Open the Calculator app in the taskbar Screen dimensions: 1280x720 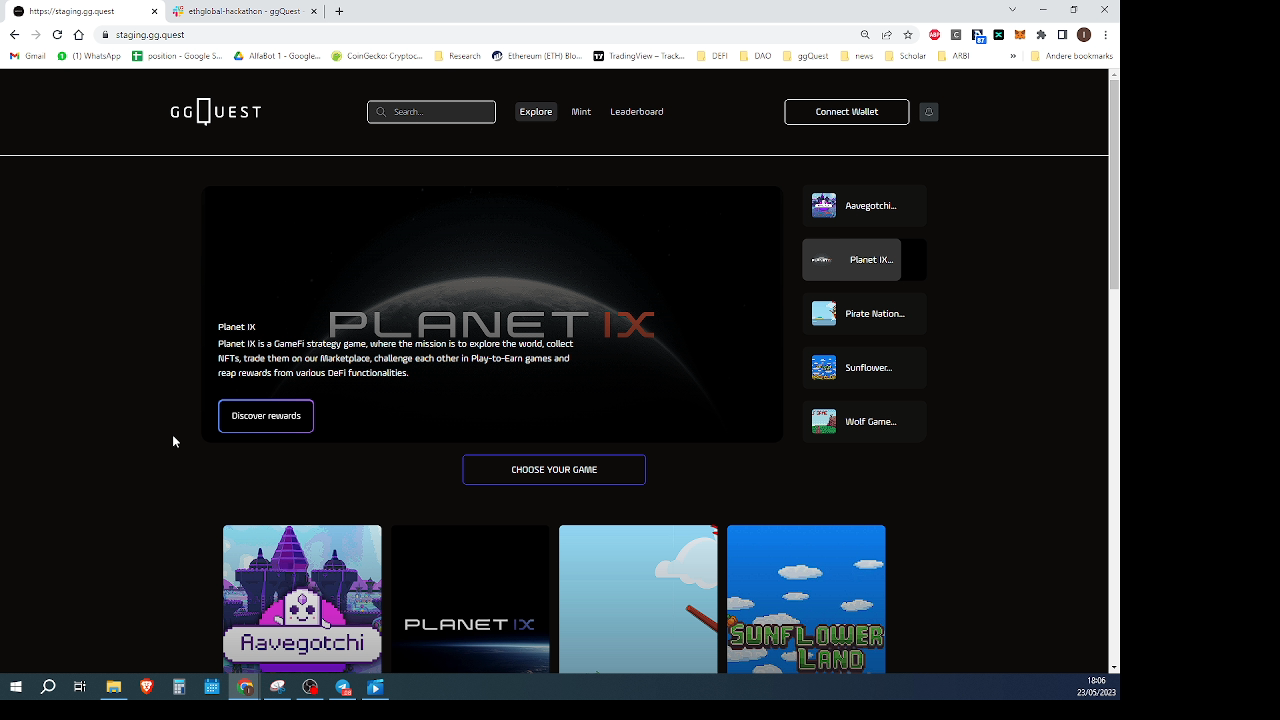[x=179, y=687]
